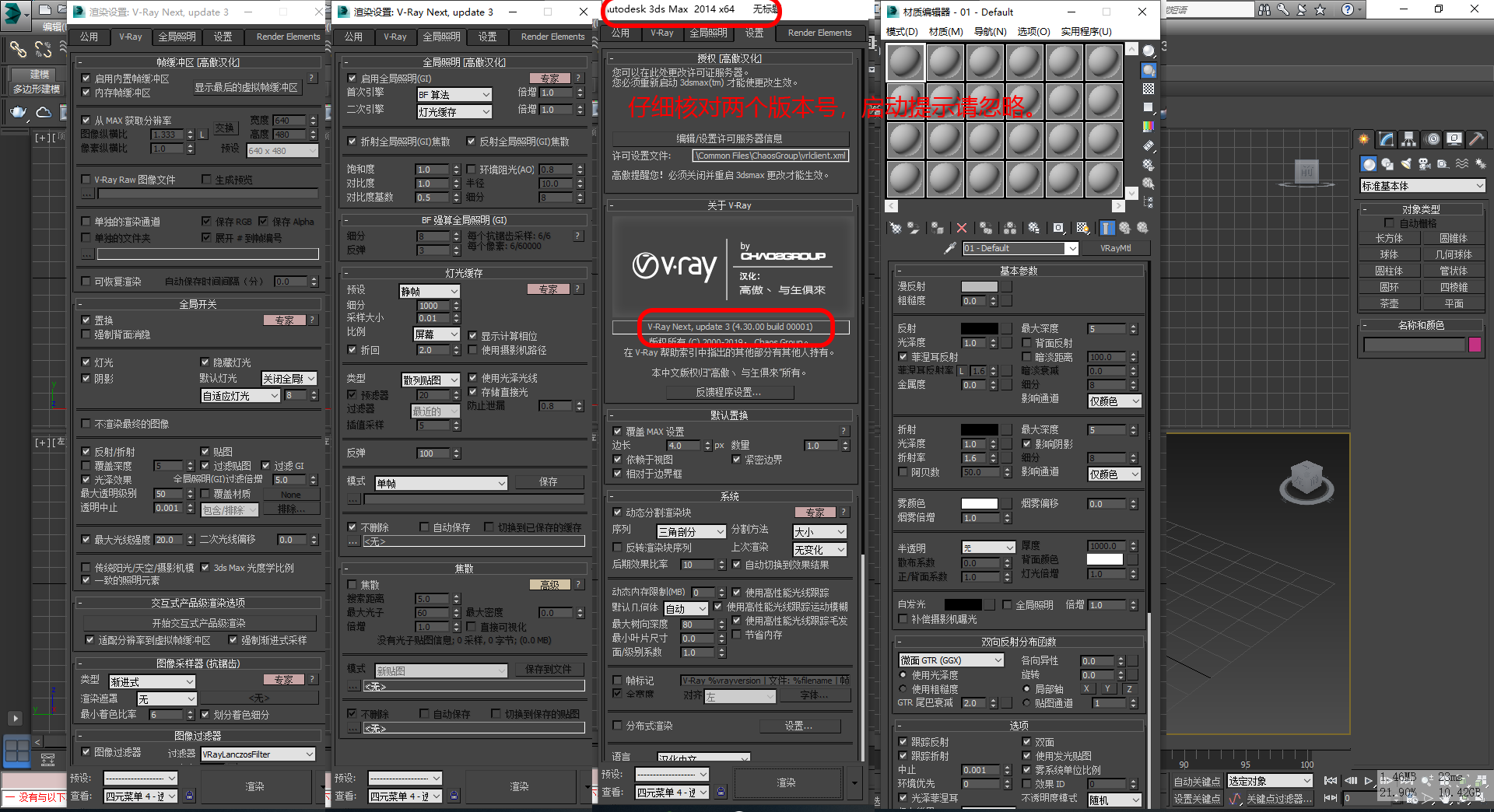Open 序列 三角剖分 dropdown
The height and width of the screenshot is (812, 1494).
click(x=691, y=532)
